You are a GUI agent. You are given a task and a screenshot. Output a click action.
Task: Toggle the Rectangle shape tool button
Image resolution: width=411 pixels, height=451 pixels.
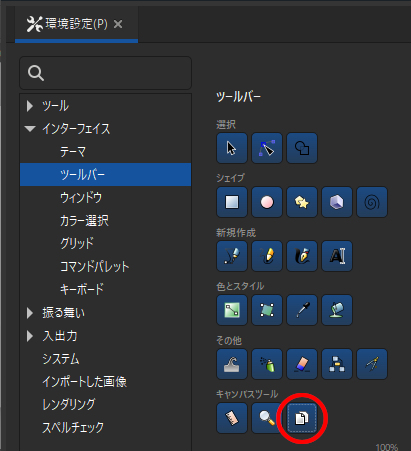[x=232, y=202]
